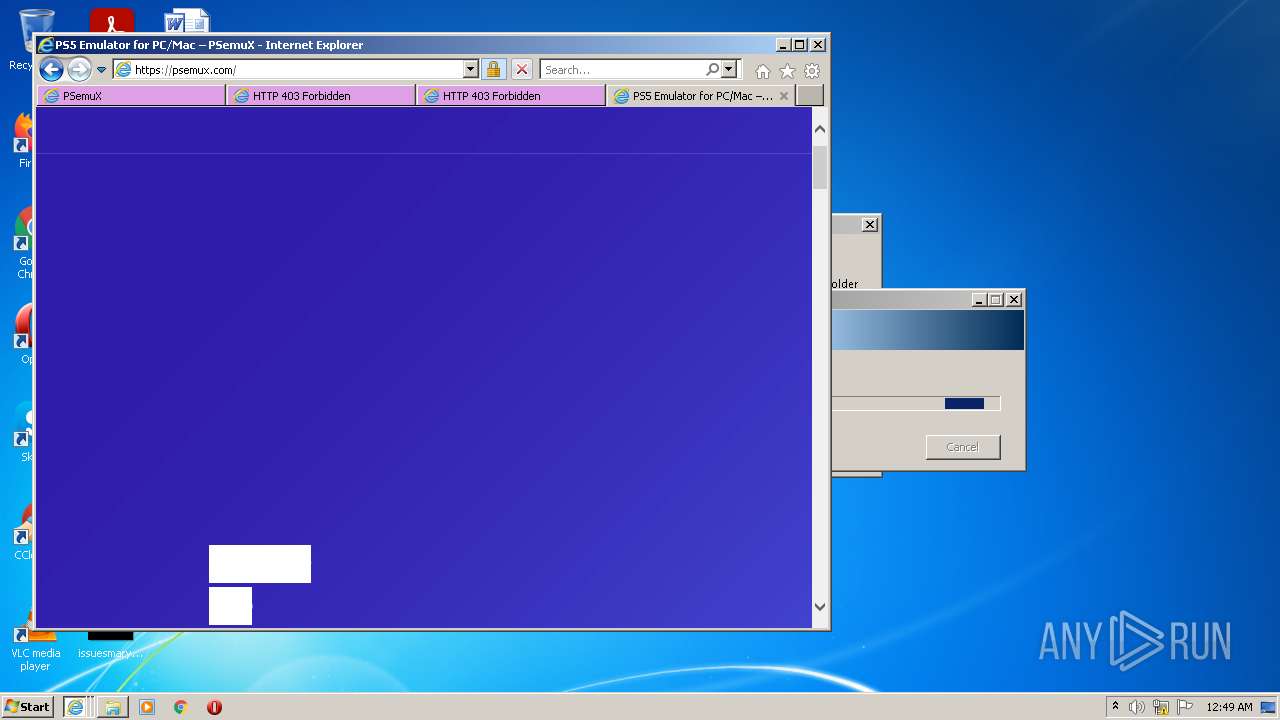
Task: Click Cancel in the progress dialog
Action: (x=963, y=447)
